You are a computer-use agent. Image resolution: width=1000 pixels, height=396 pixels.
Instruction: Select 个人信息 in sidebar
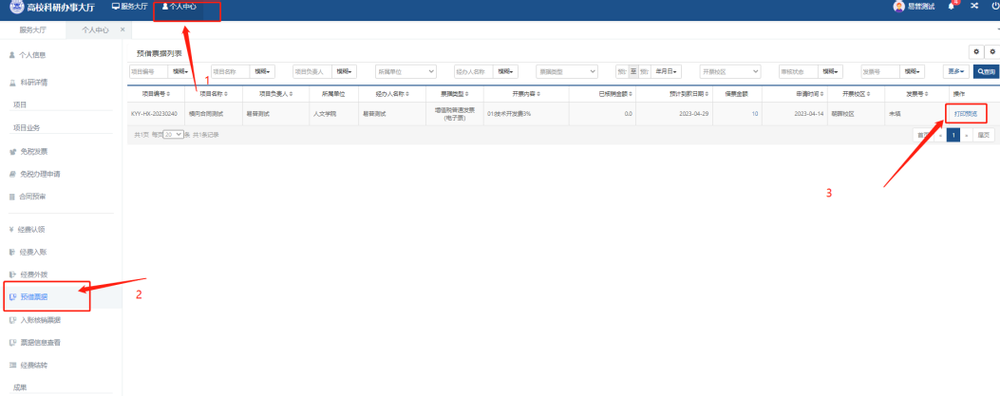(x=32, y=55)
